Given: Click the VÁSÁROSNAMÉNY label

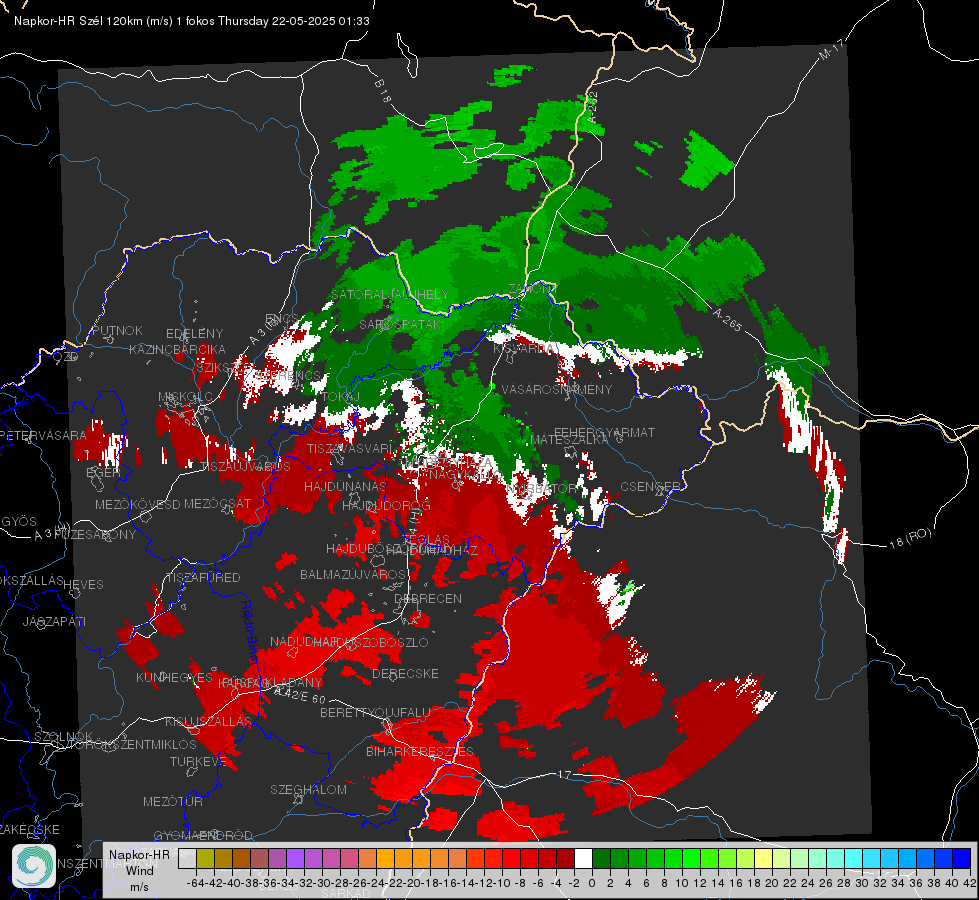Looking at the screenshot, I should coord(557,389).
